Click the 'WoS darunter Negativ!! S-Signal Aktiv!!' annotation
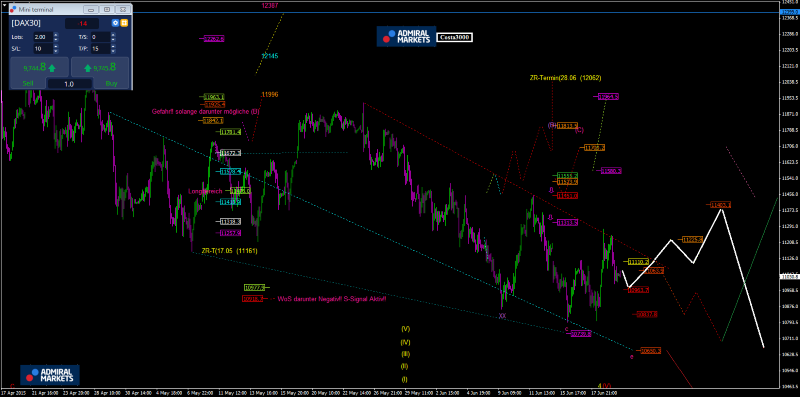Image resolution: width=800 pixels, height=397 pixels. pyautogui.click(x=332, y=299)
